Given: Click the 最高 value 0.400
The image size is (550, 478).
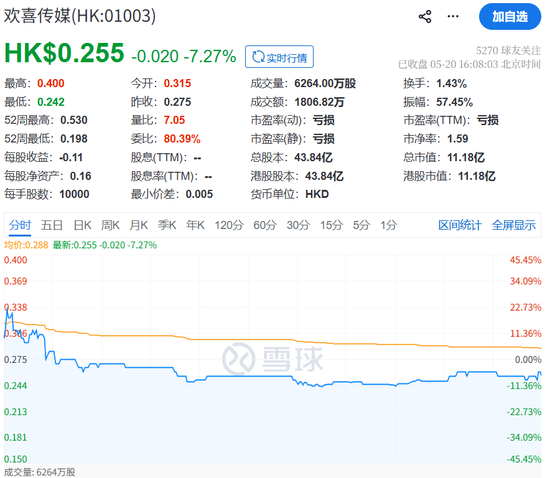Looking at the screenshot, I should coord(51,83).
